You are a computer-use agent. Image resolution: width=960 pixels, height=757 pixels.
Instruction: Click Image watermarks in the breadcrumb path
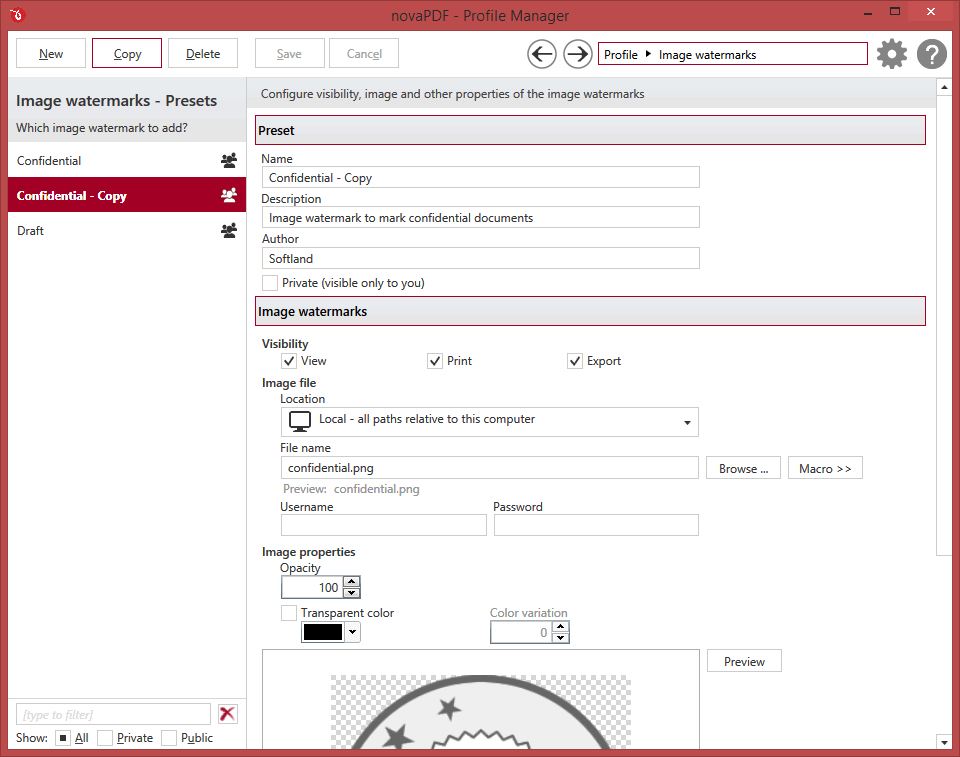point(707,55)
